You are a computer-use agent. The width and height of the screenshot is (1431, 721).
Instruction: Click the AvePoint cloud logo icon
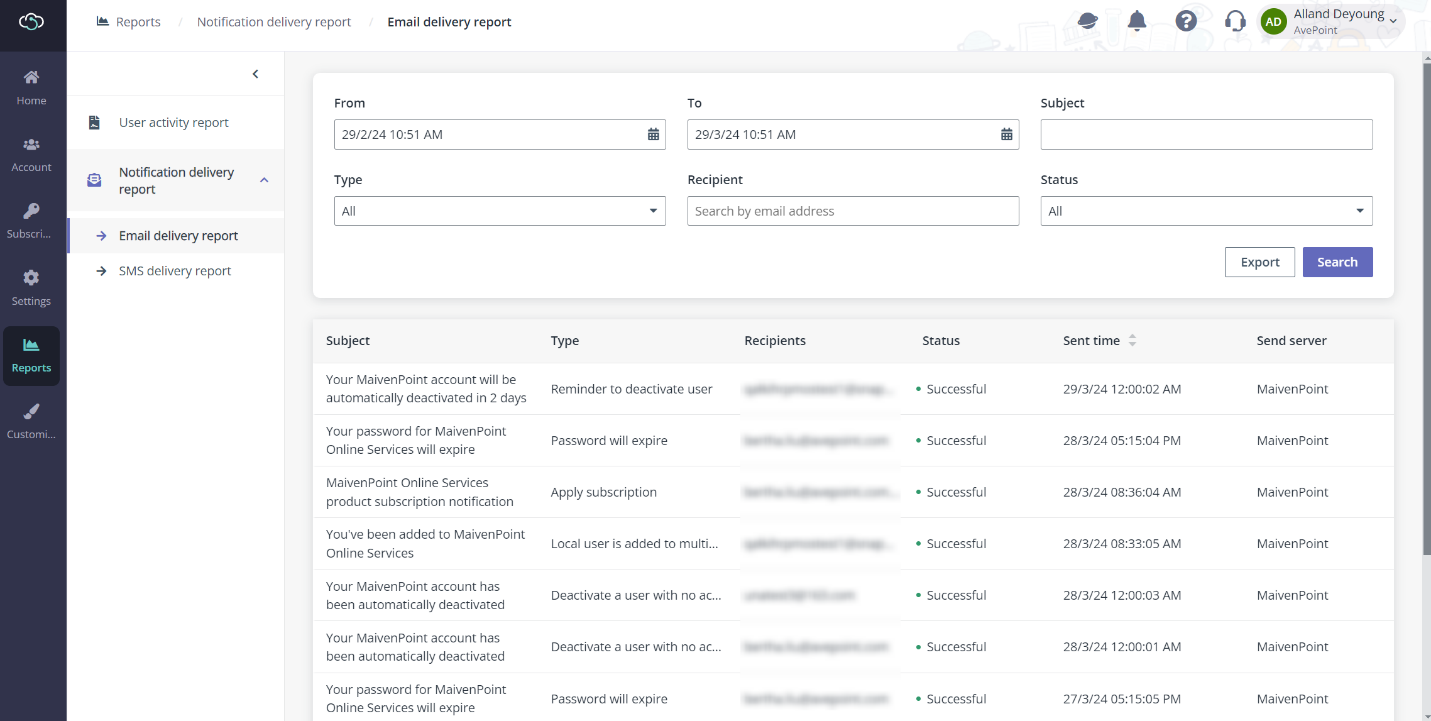32,21
